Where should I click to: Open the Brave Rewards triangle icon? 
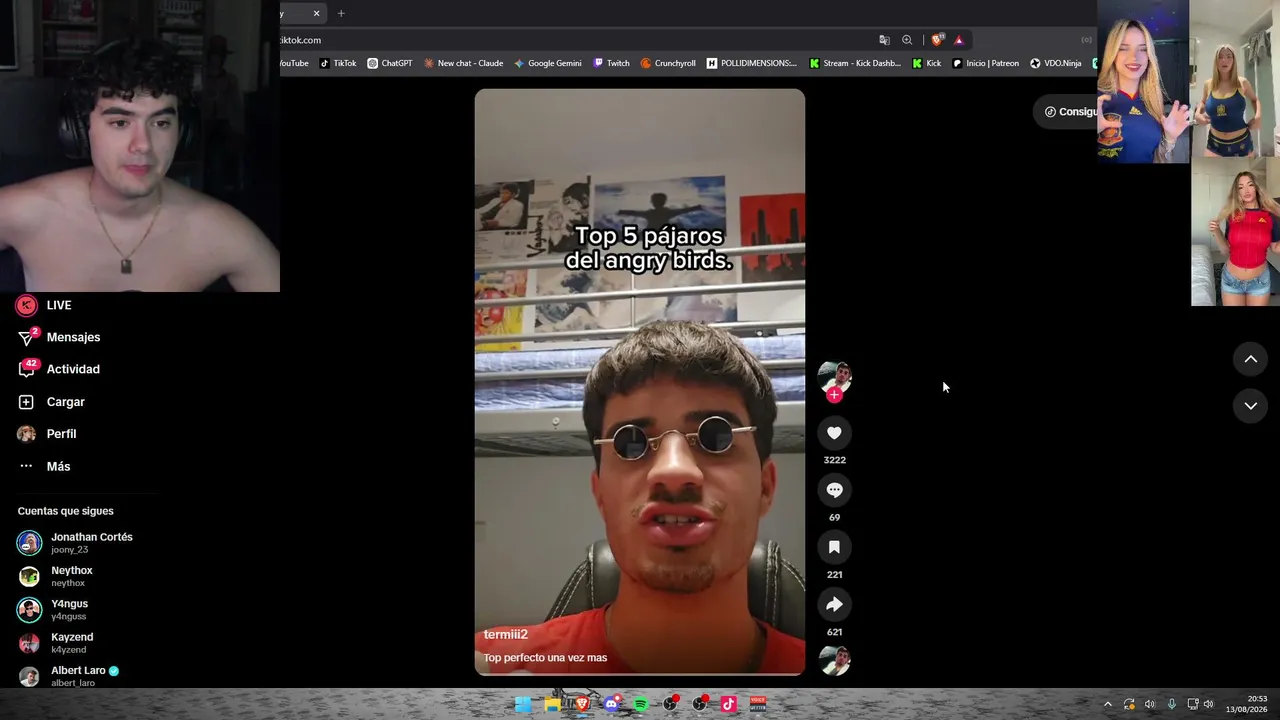(x=959, y=40)
